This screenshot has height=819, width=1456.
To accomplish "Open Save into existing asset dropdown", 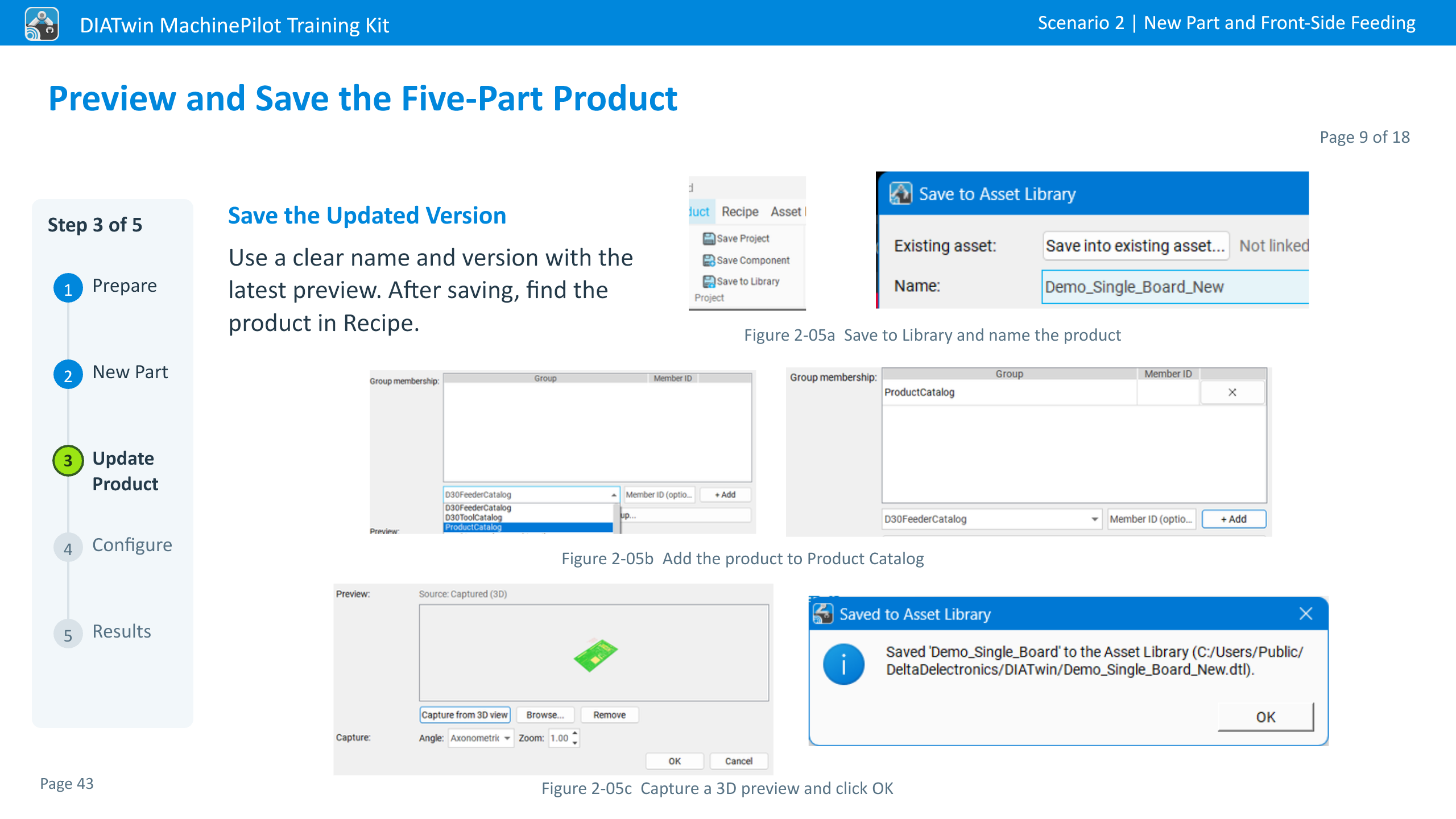I will coord(1135,246).
